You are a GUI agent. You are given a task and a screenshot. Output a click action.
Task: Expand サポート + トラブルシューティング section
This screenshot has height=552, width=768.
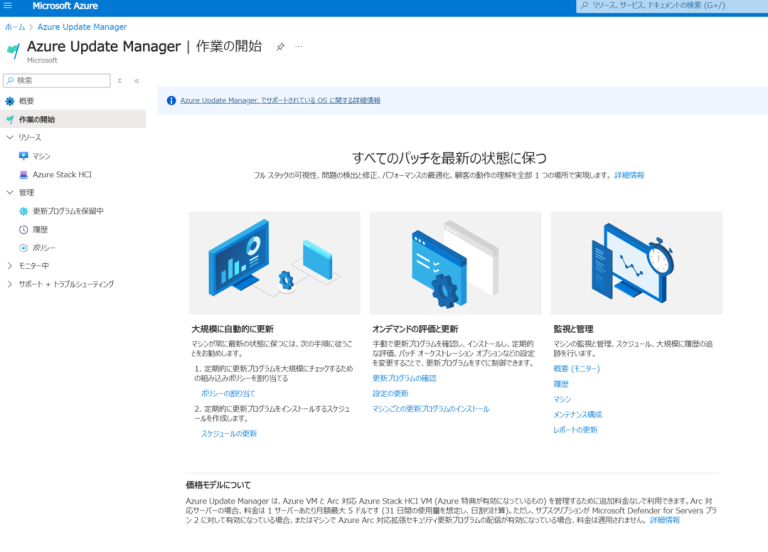tap(10, 284)
